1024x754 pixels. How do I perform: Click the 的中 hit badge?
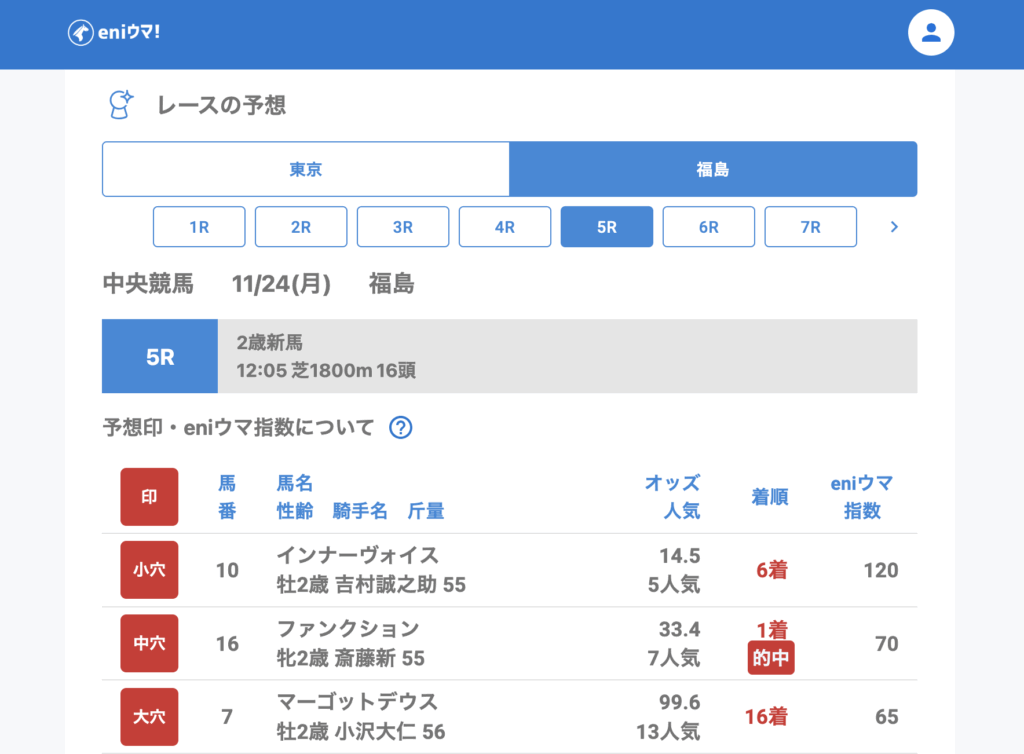tap(770, 658)
